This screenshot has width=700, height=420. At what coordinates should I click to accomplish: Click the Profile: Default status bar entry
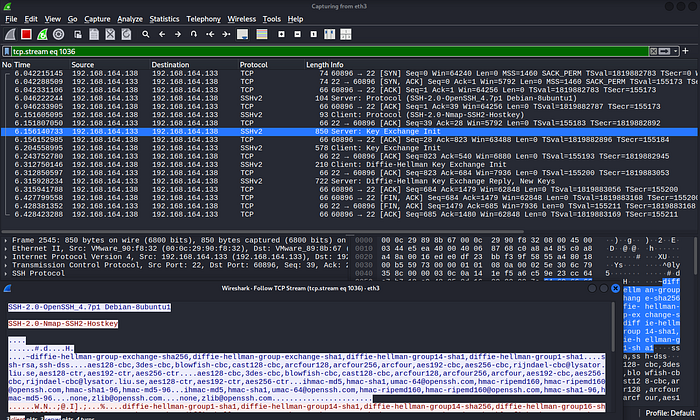(670, 413)
